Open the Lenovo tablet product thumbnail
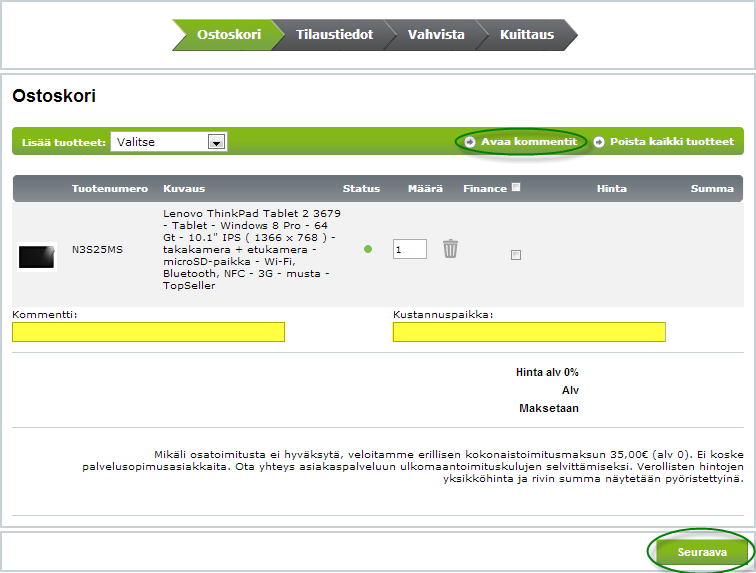The height and width of the screenshot is (573, 756). 37,257
